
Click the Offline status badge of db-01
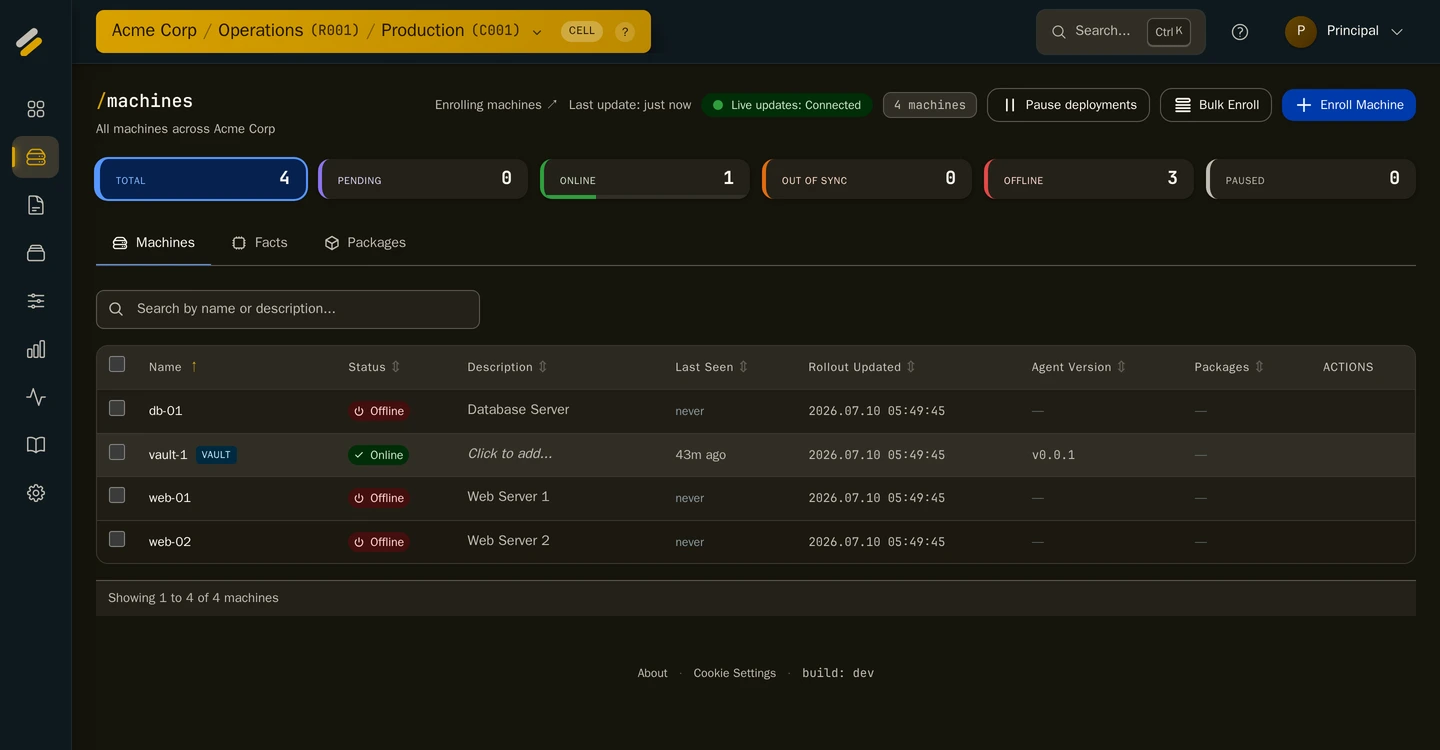(x=379, y=411)
